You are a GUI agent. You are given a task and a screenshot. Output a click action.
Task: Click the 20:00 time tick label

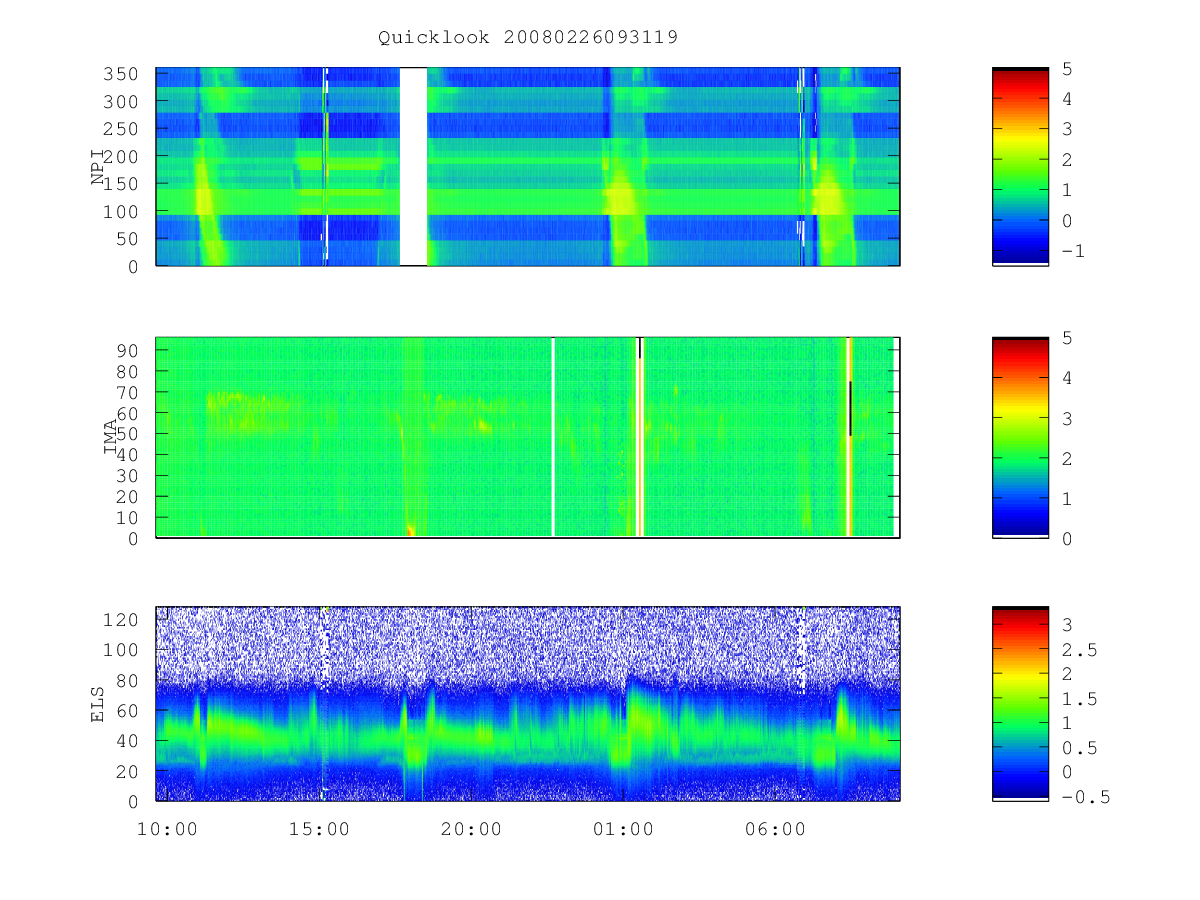point(471,829)
